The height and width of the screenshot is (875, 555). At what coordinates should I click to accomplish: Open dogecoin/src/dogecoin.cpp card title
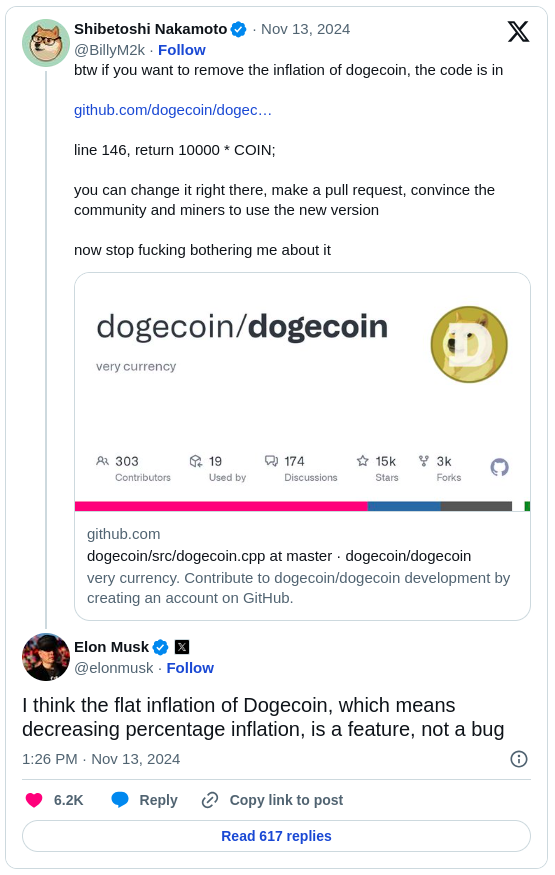click(279, 556)
